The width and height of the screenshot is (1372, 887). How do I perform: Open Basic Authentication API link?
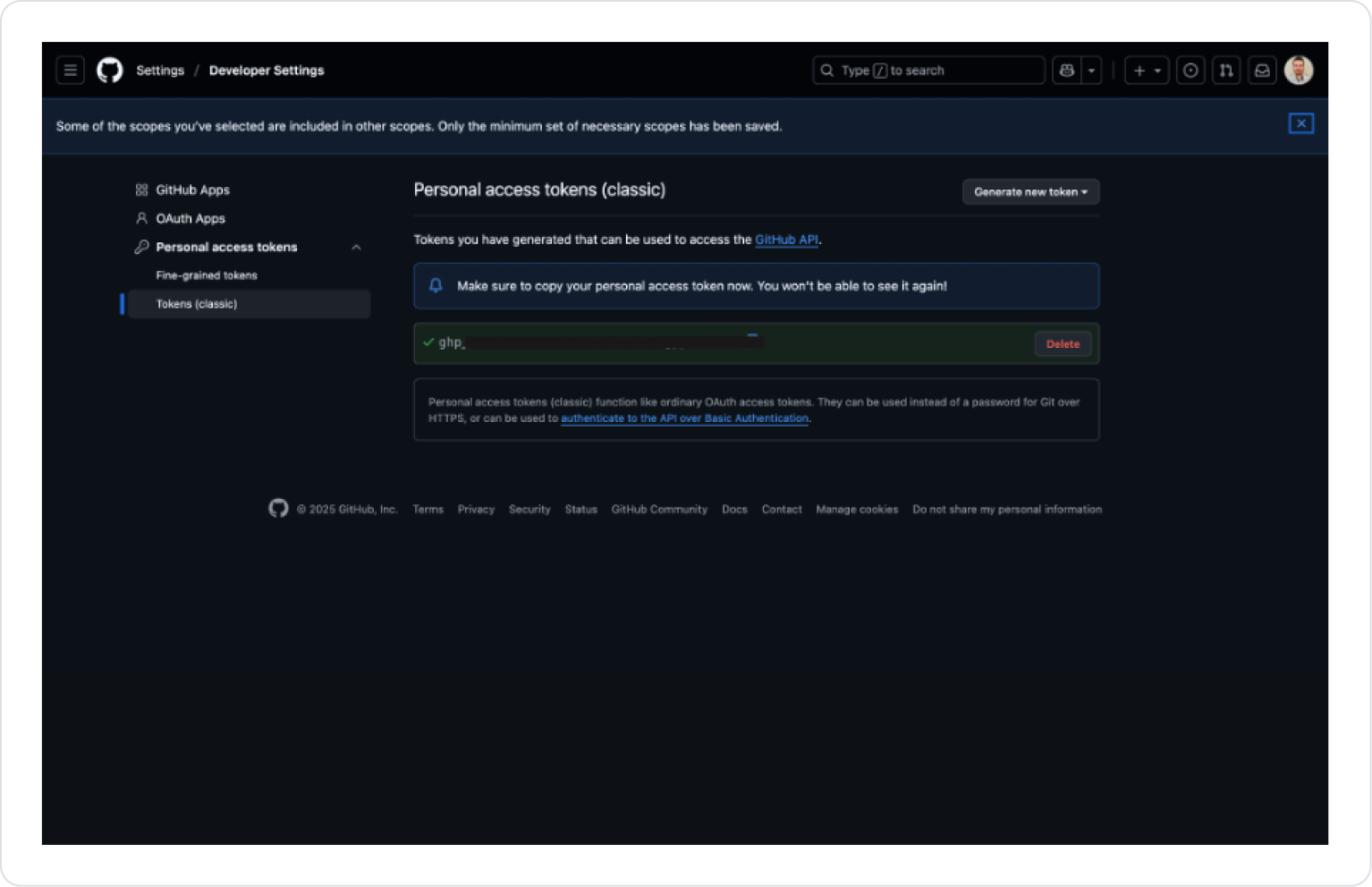[684, 418]
